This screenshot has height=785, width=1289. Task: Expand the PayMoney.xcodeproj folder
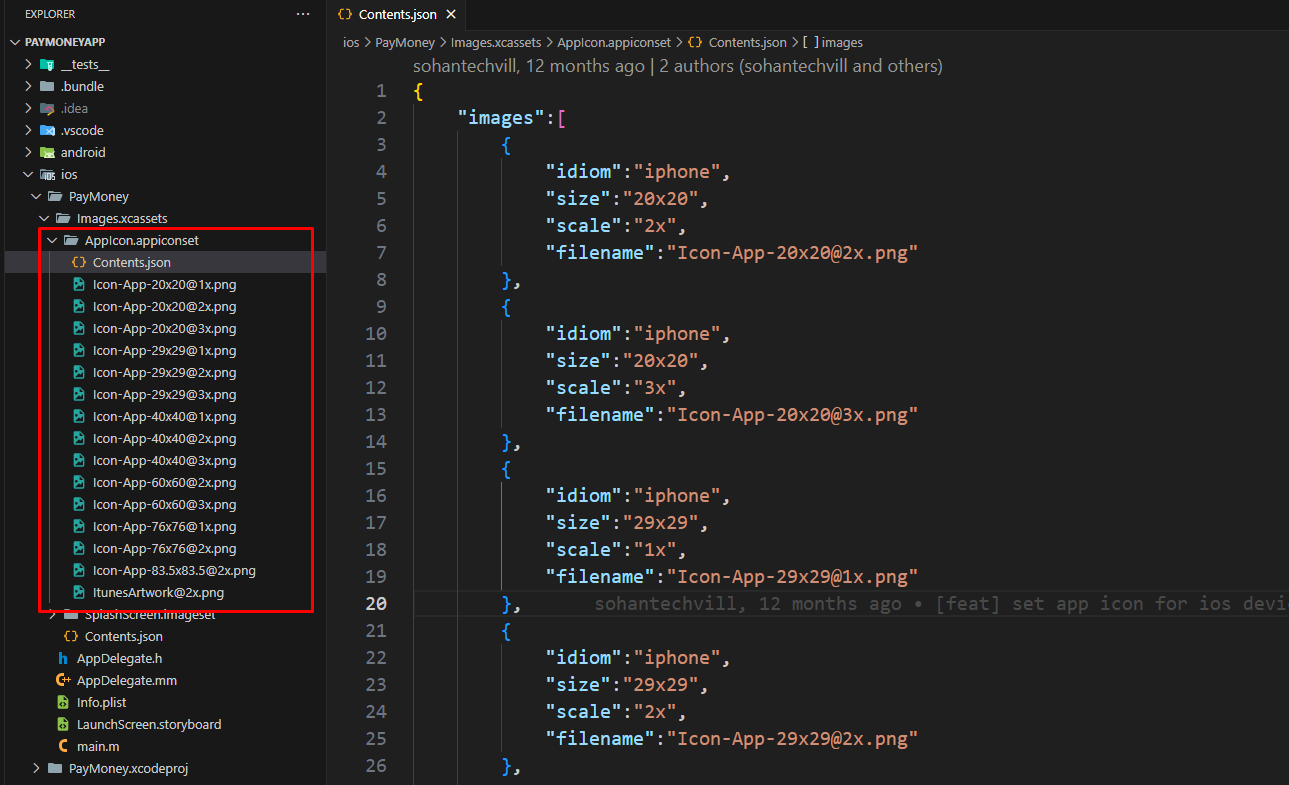click(36, 769)
